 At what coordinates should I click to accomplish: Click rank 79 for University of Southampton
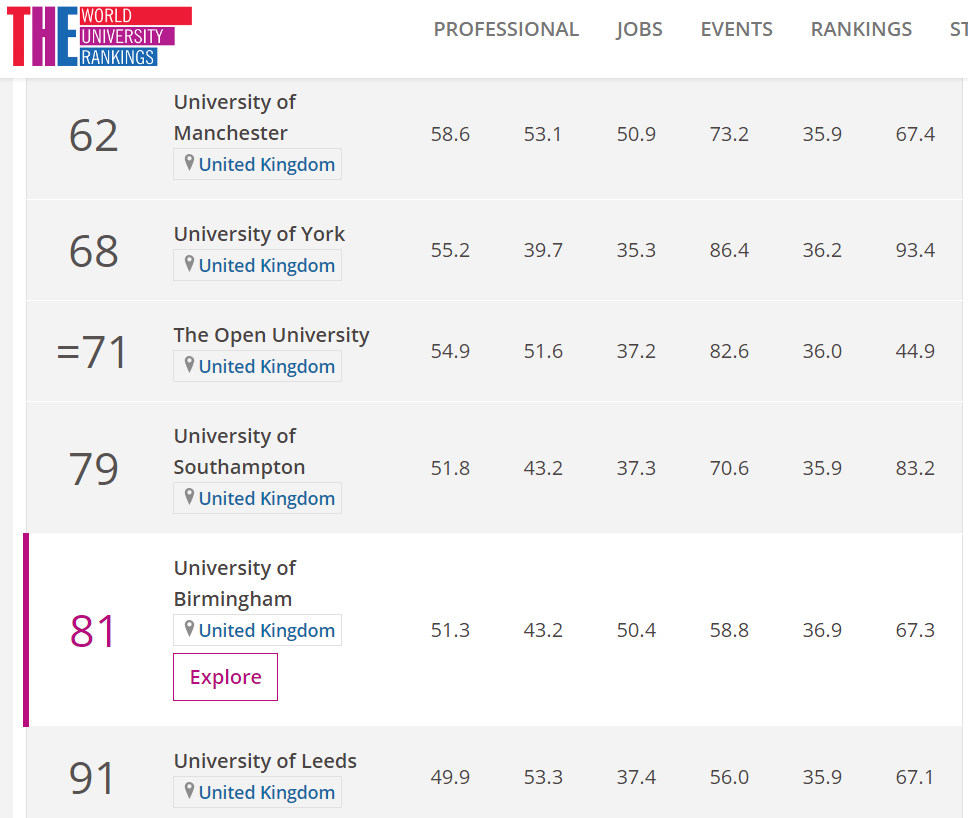(x=93, y=469)
